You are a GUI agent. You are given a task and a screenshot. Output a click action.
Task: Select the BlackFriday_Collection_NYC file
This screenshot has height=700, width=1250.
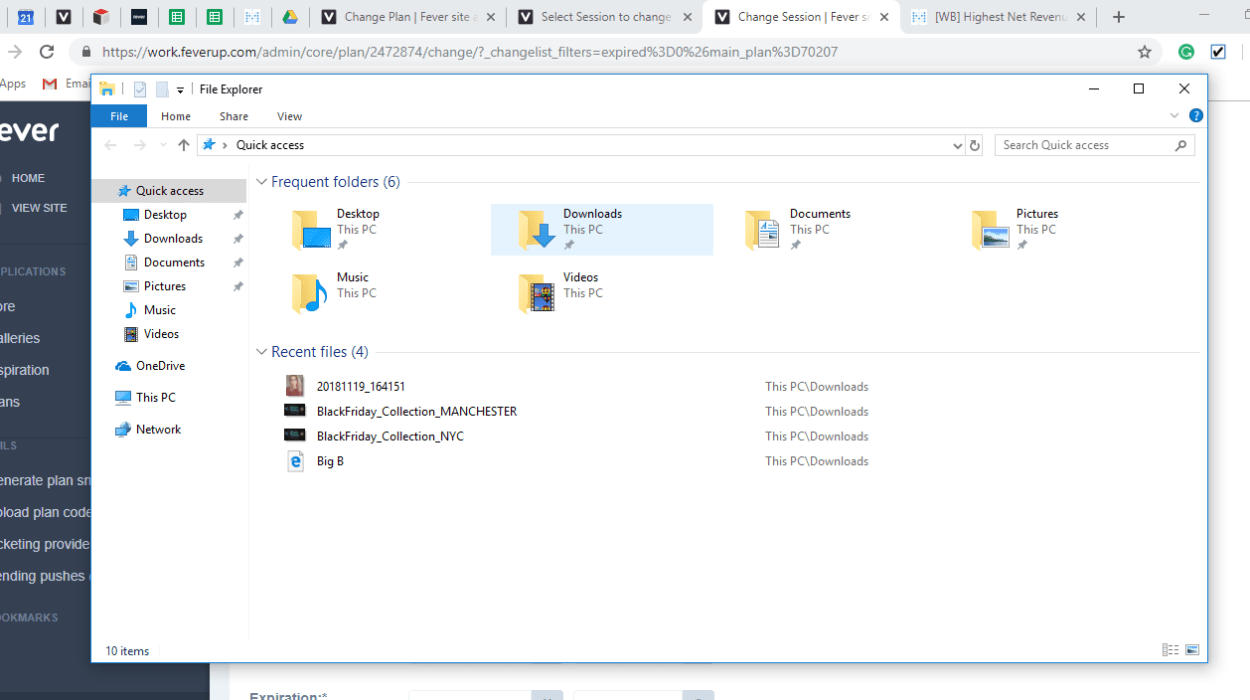click(390, 436)
